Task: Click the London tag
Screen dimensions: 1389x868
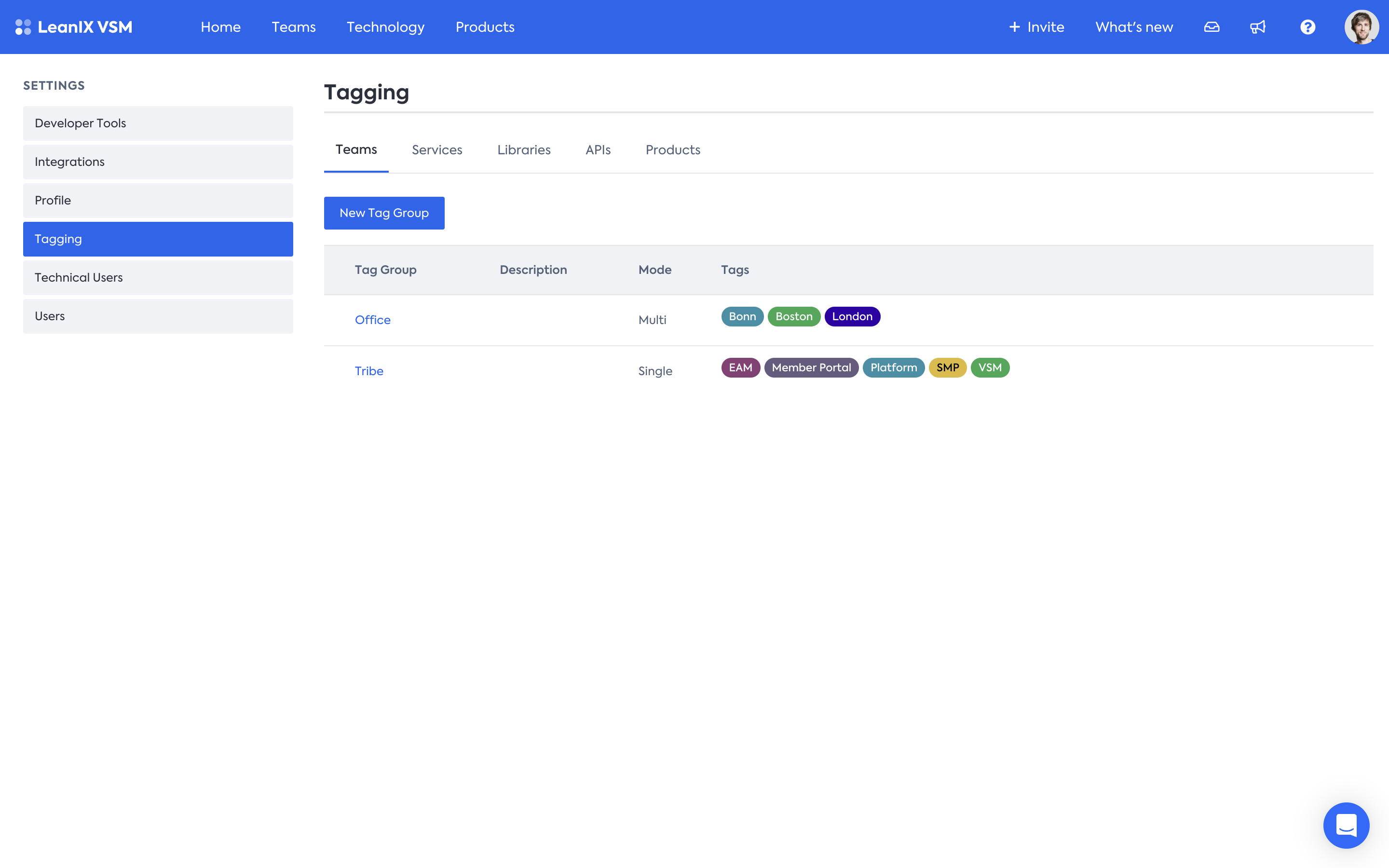Action: click(x=852, y=316)
